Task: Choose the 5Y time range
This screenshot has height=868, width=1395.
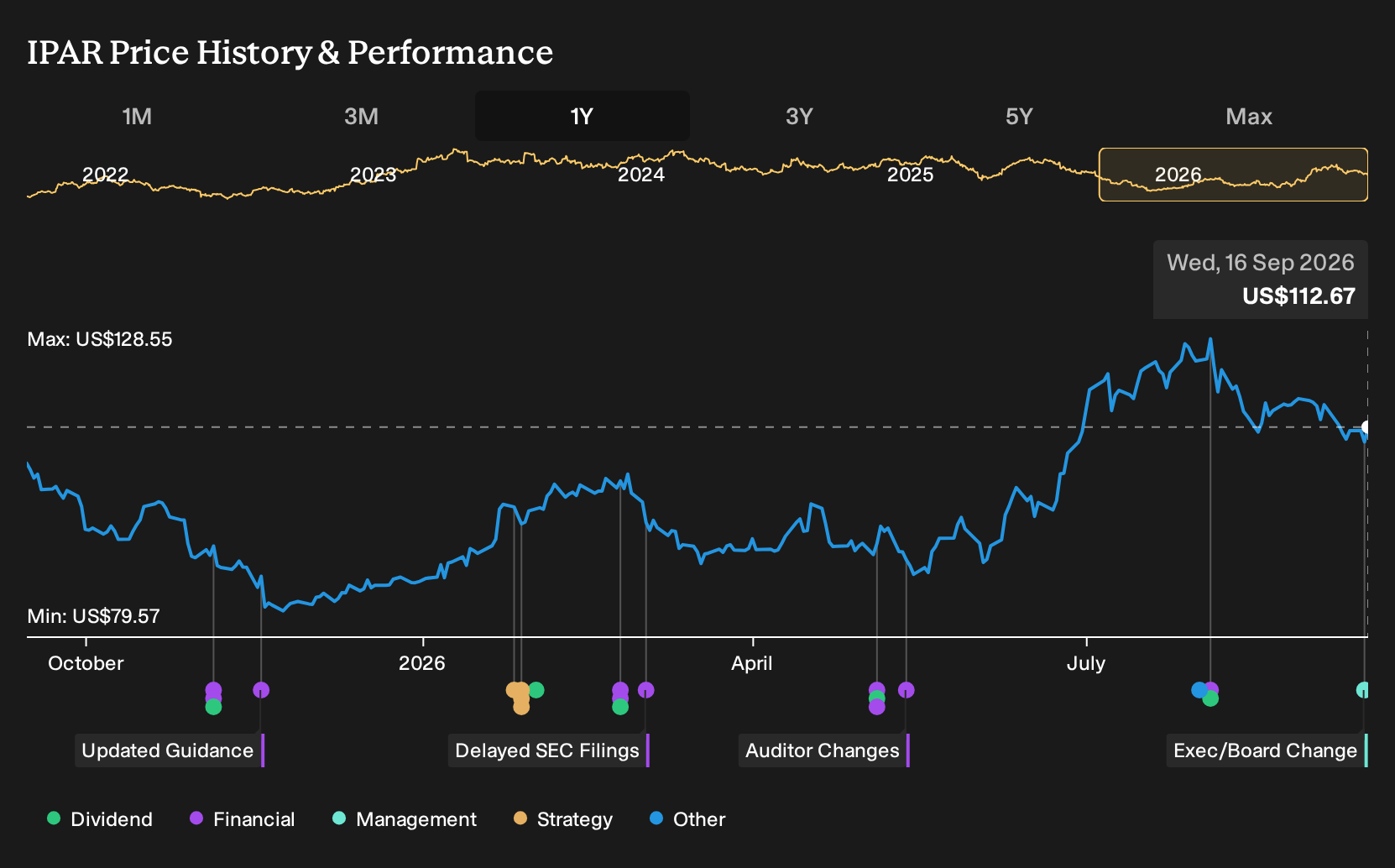Action: tap(1019, 116)
